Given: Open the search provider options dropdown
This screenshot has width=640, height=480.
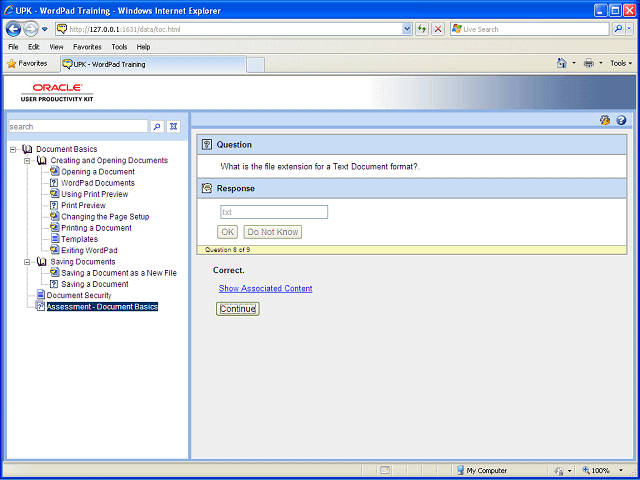Looking at the screenshot, I should click(629, 29).
